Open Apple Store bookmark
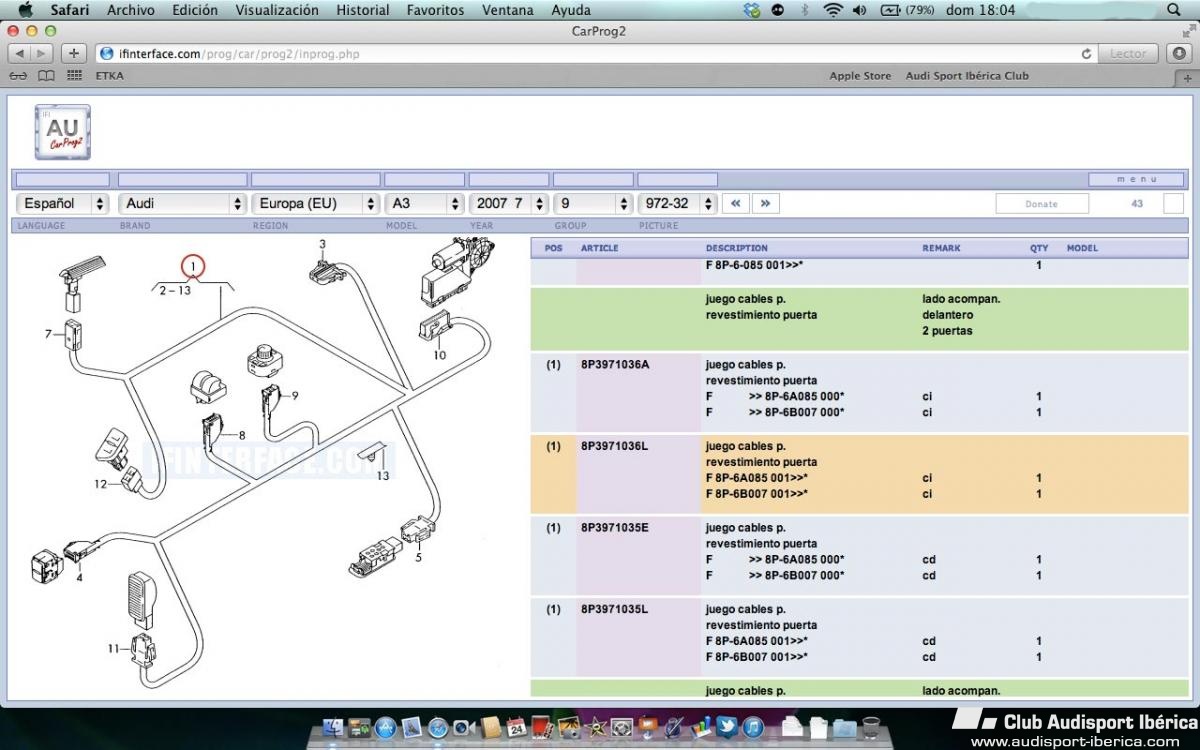This screenshot has width=1200, height=750. [x=860, y=76]
